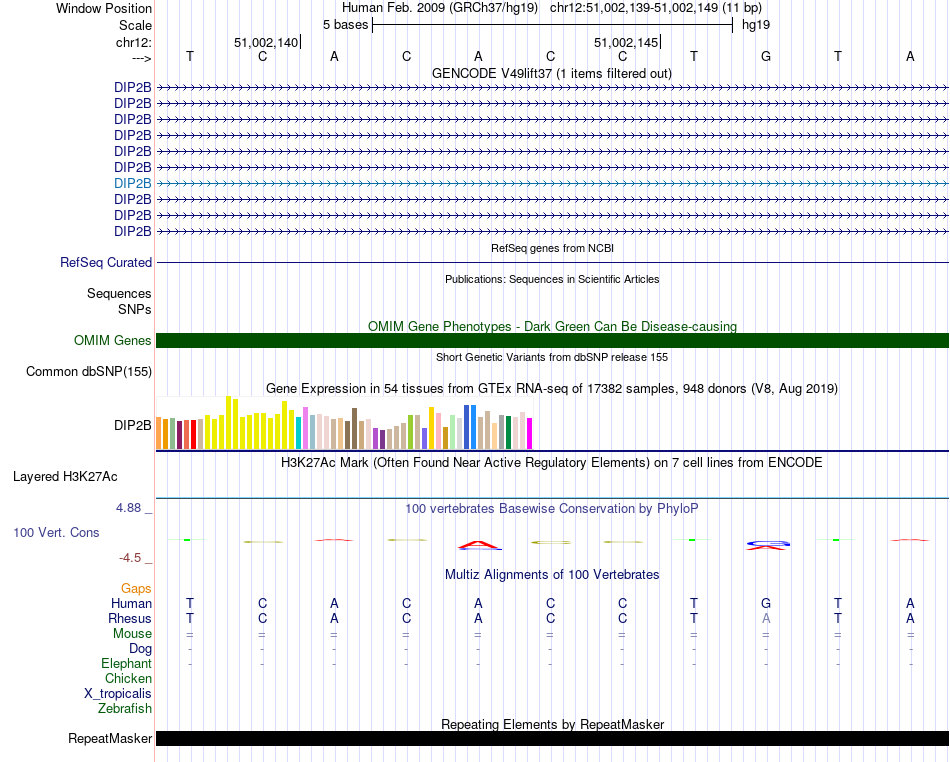Image resolution: width=950 pixels, height=762 pixels.
Task: Click the tallest yellow bar in GTEx chart
Action: 228,422
